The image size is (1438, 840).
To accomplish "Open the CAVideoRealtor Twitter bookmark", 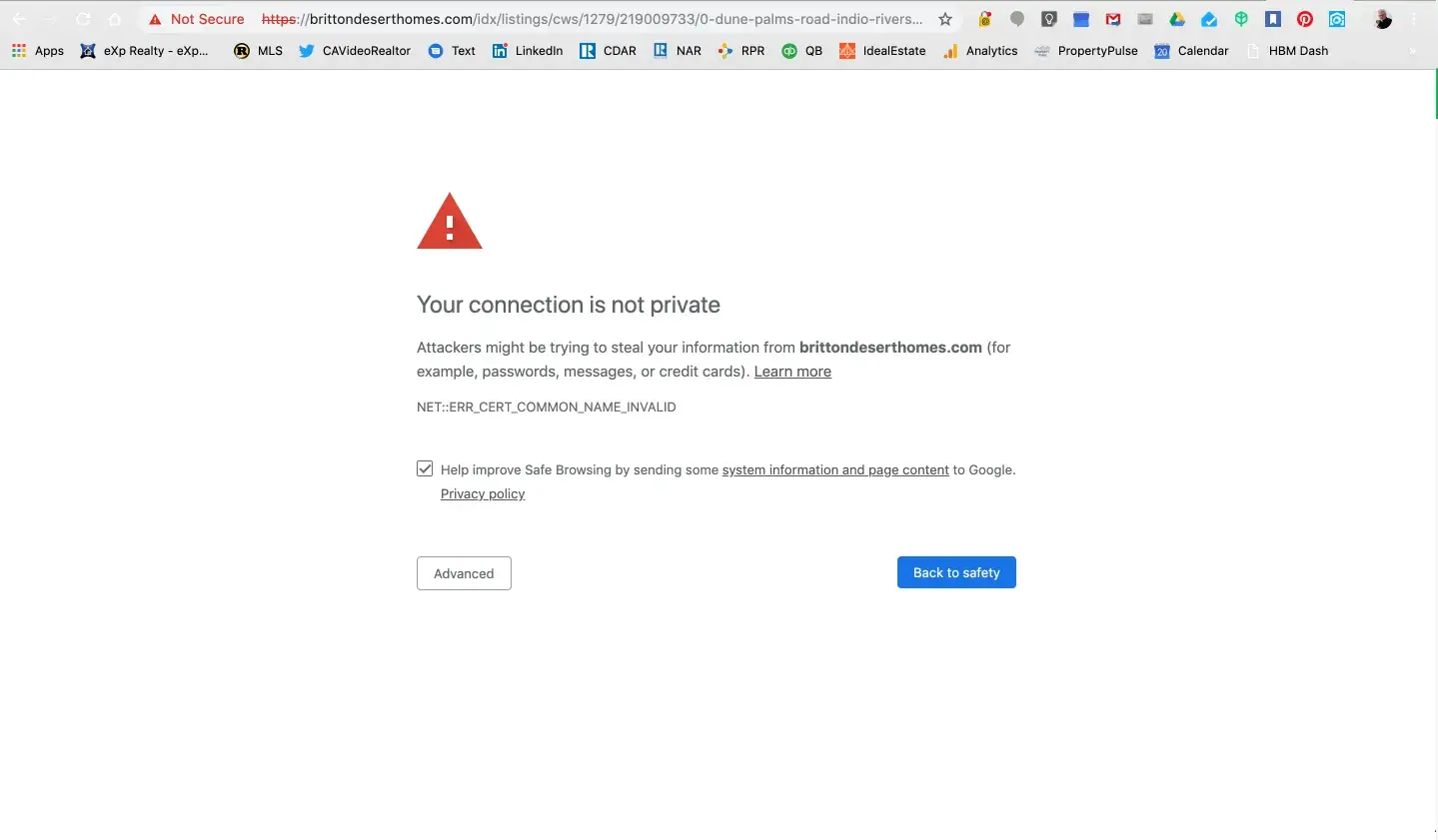I will coord(355,51).
